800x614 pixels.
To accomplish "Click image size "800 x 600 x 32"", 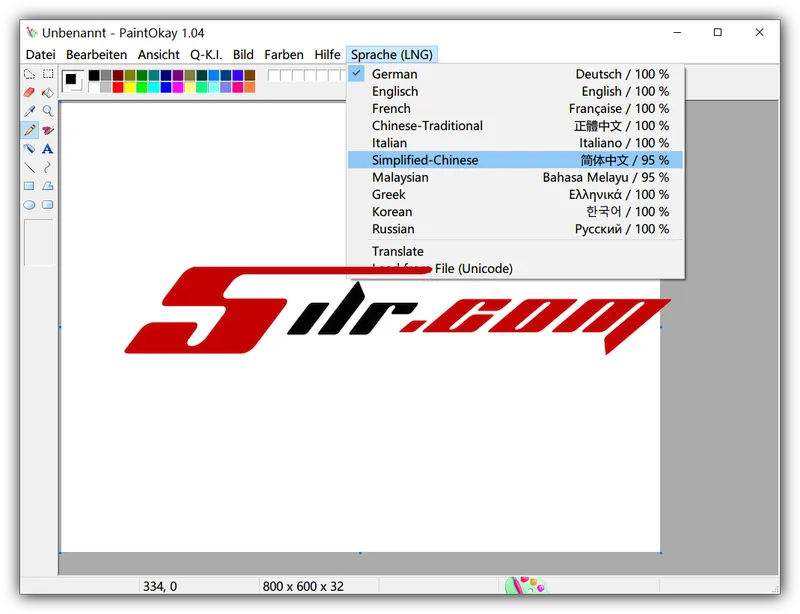I will click(x=303, y=586).
